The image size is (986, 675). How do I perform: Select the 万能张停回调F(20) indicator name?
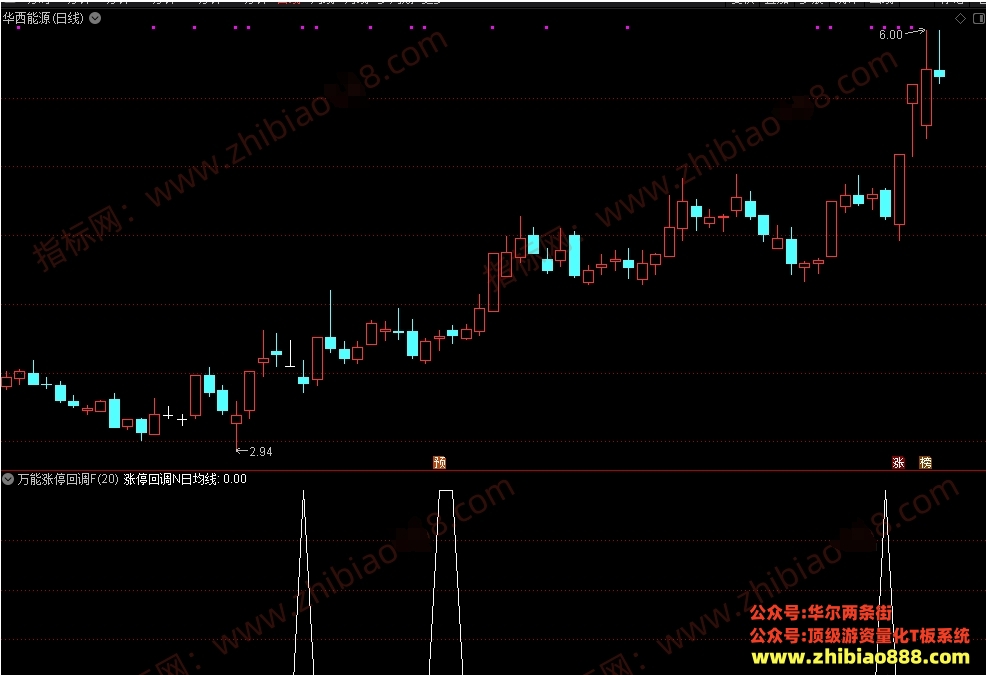[68, 479]
